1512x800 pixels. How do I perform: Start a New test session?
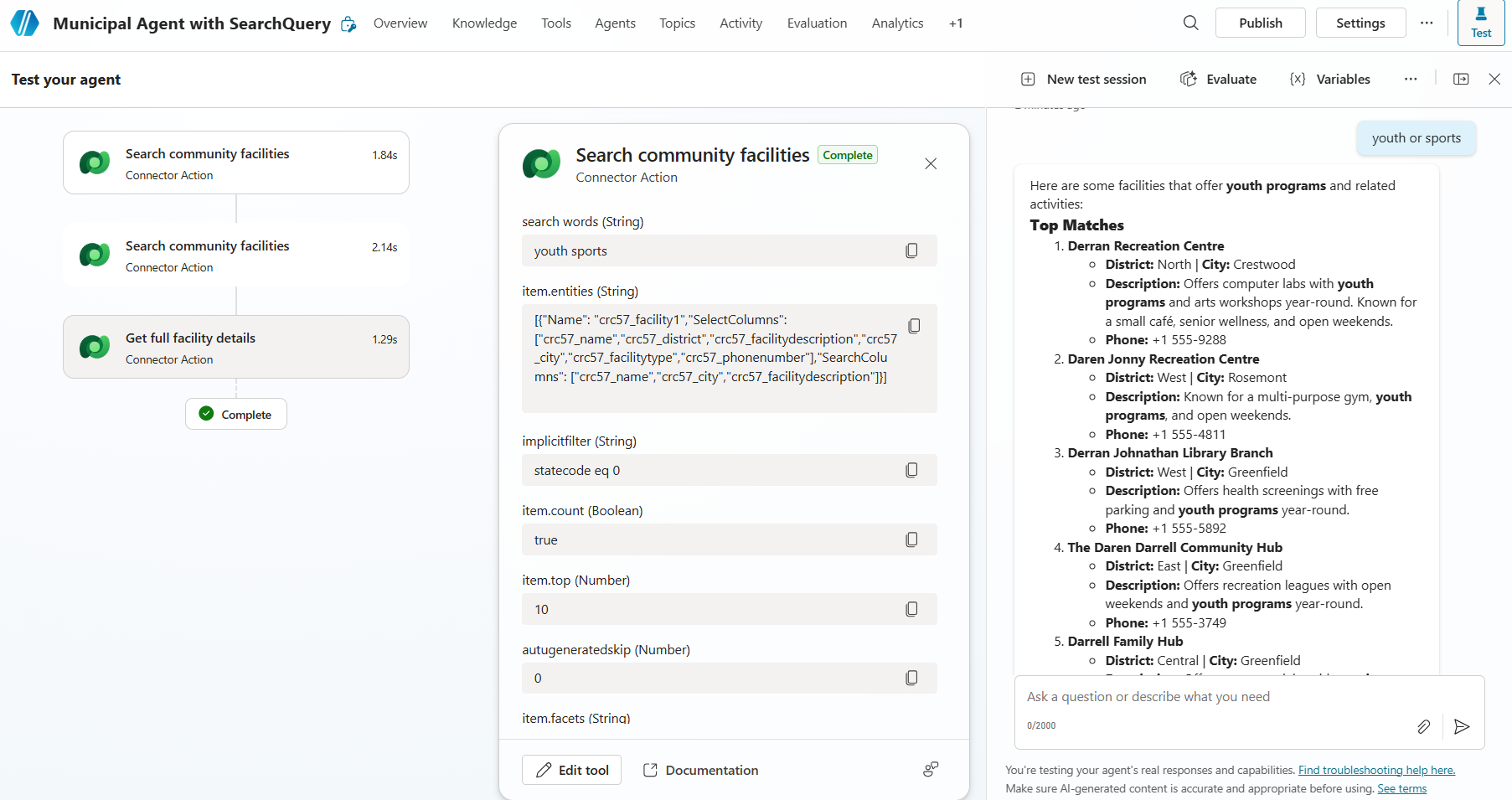(x=1084, y=79)
